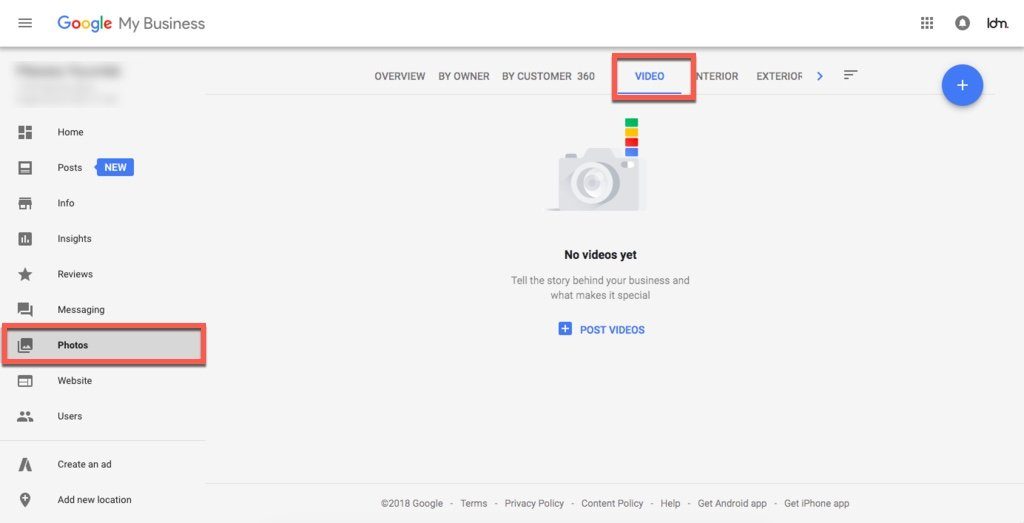Click the blurred business name header

69,71
